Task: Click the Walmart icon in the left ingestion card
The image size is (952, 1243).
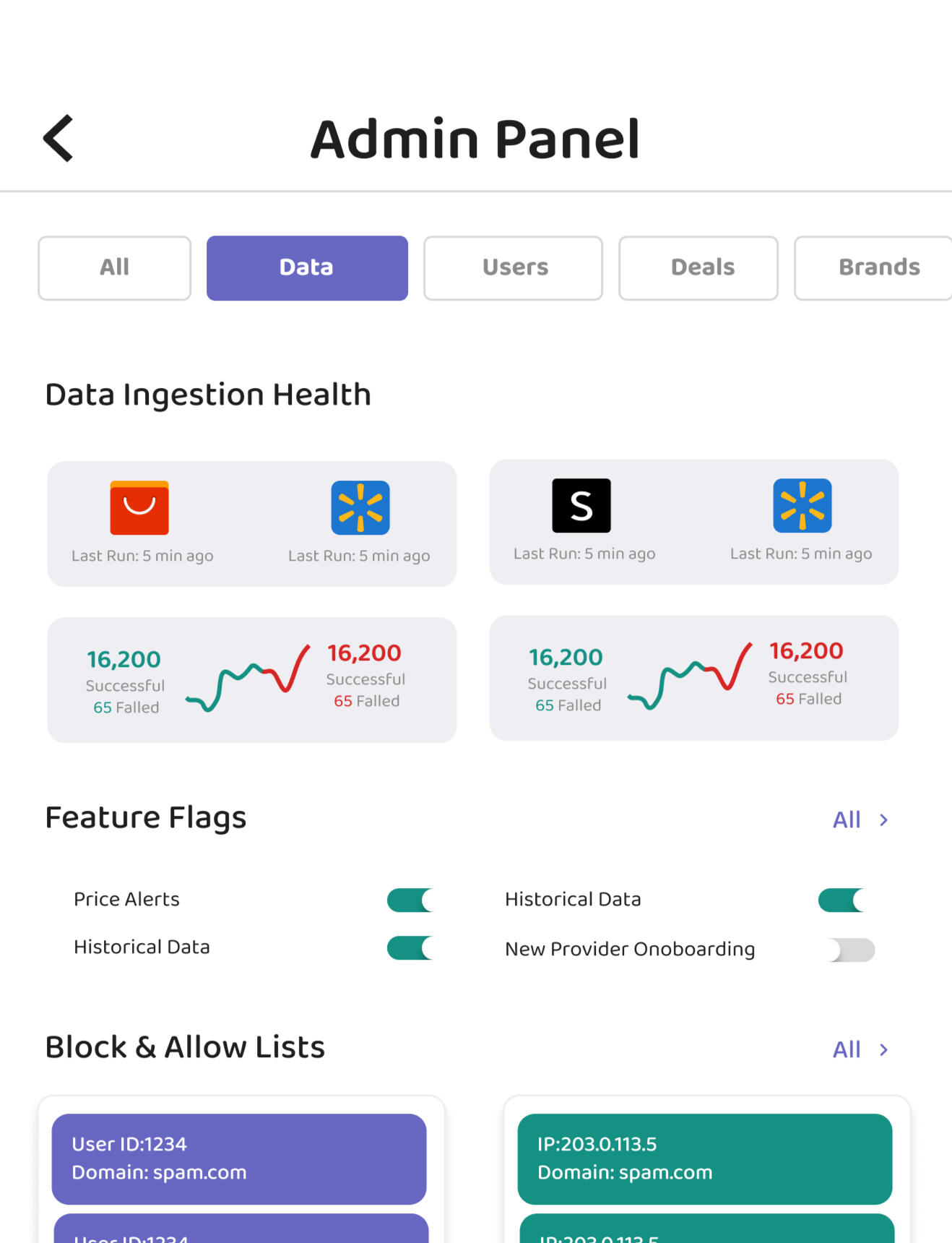Action: tap(360, 508)
